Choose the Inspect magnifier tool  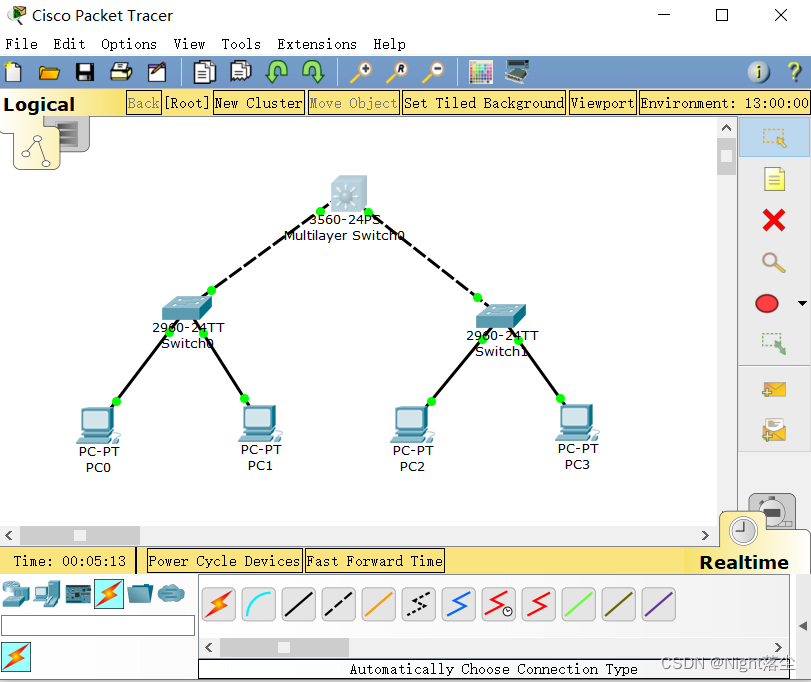774,262
